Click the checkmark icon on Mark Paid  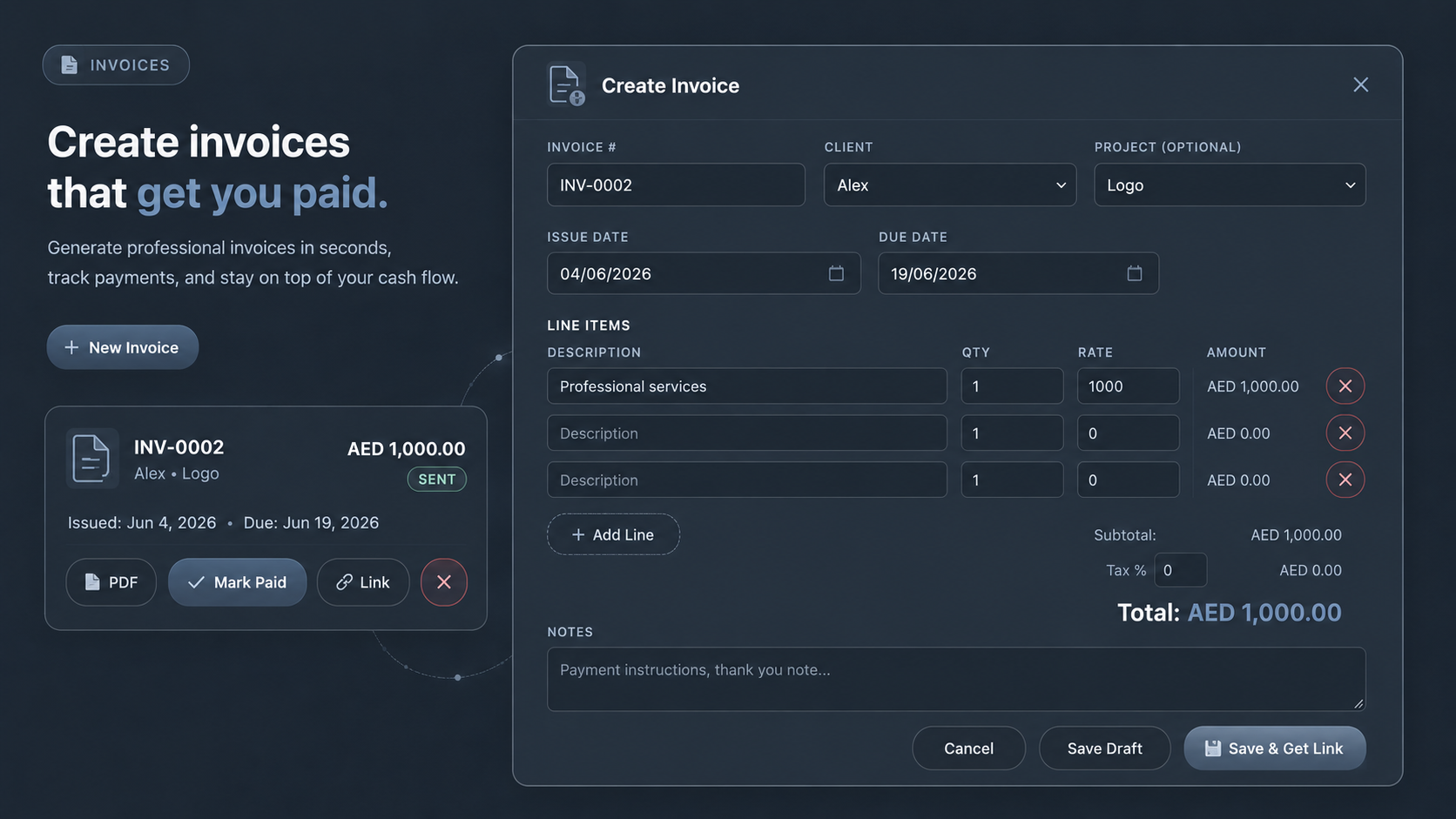pos(196,582)
